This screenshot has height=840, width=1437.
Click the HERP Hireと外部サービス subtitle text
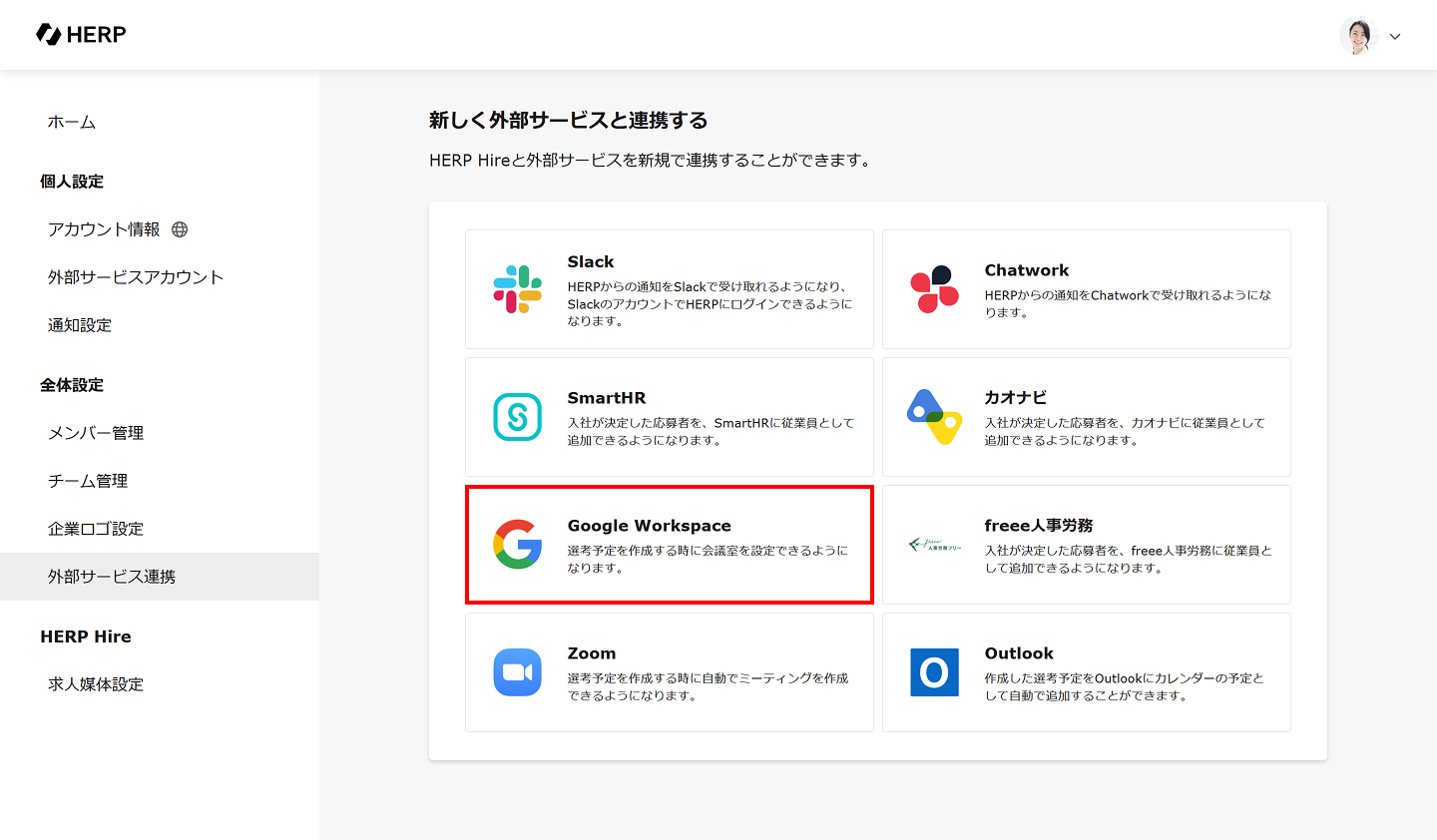point(650,161)
